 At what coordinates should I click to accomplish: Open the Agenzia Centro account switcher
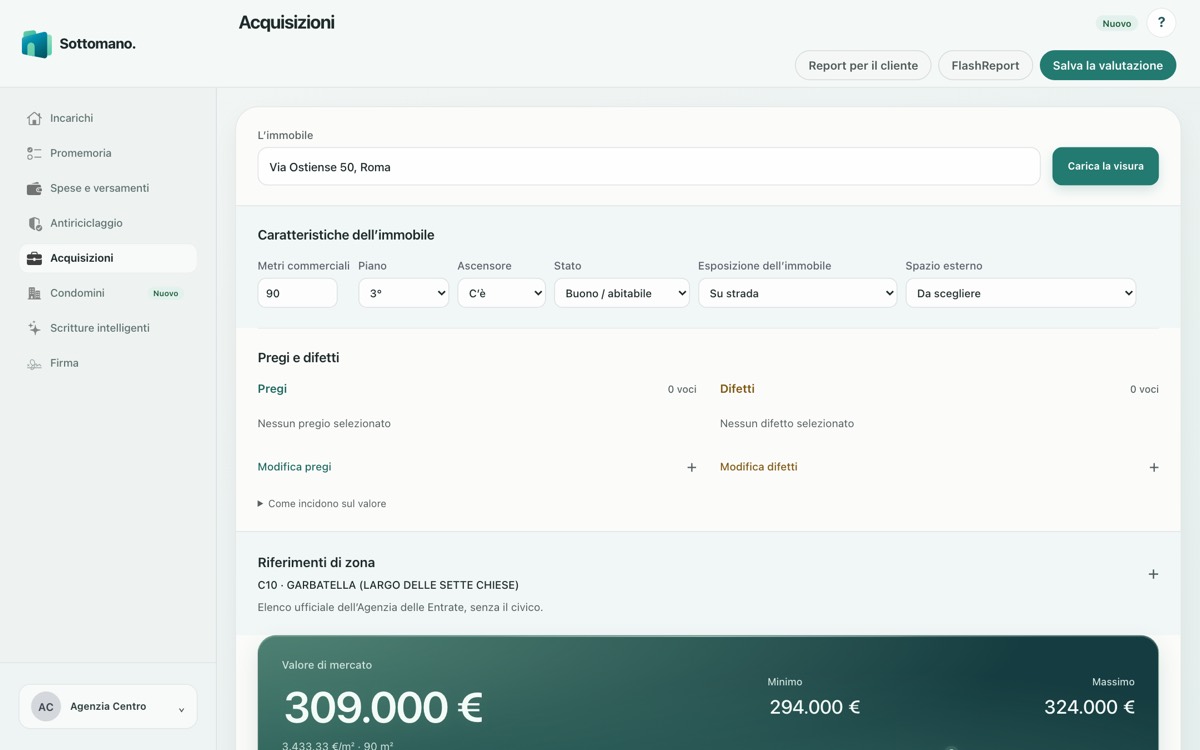[108, 707]
